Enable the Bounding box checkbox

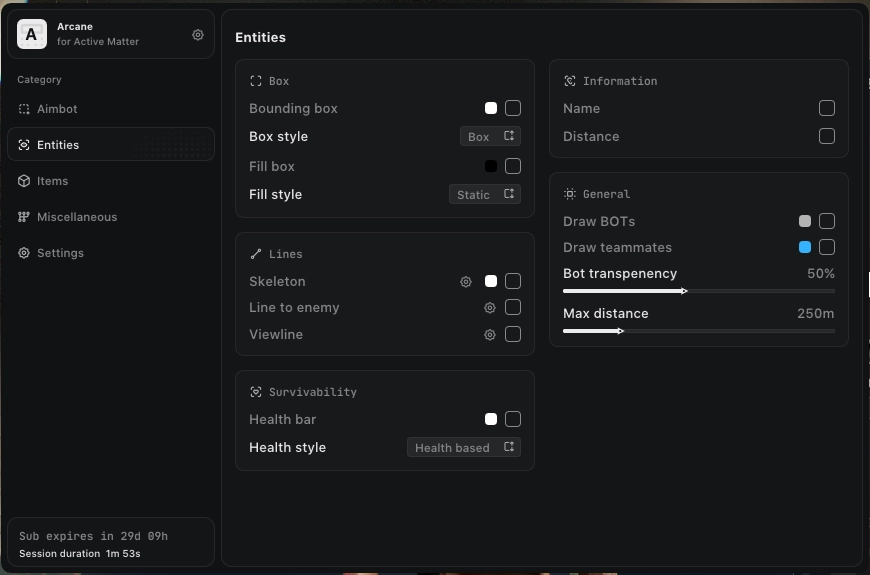pyautogui.click(x=513, y=108)
